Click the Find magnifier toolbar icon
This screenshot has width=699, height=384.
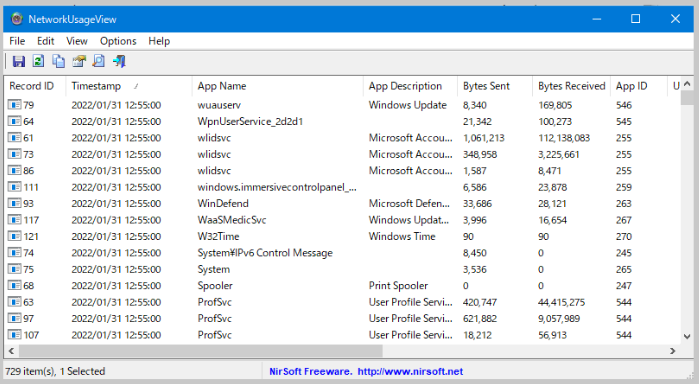click(x=99, y=61)
